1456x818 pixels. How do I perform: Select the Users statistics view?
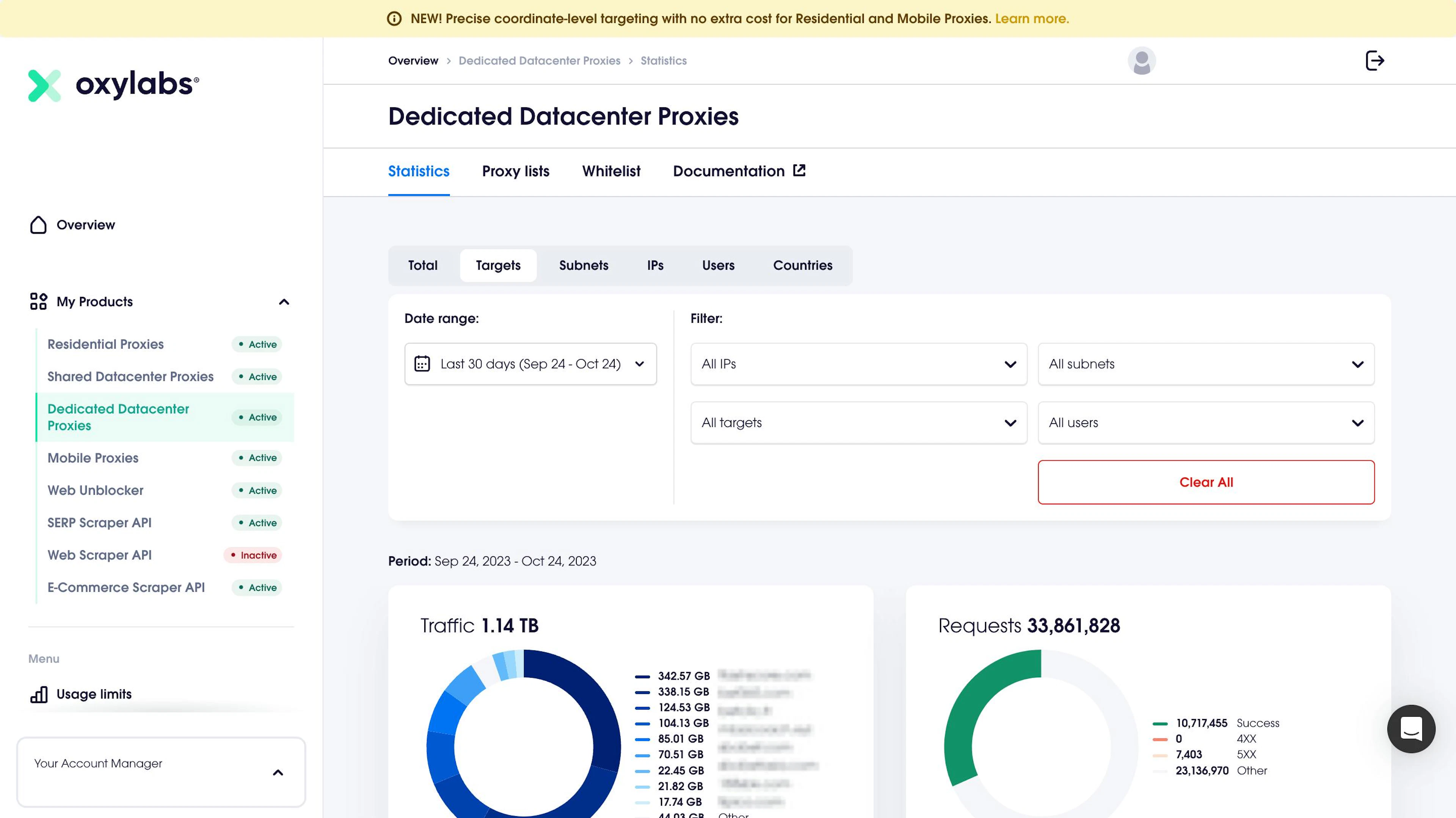[x=719, y=266]
